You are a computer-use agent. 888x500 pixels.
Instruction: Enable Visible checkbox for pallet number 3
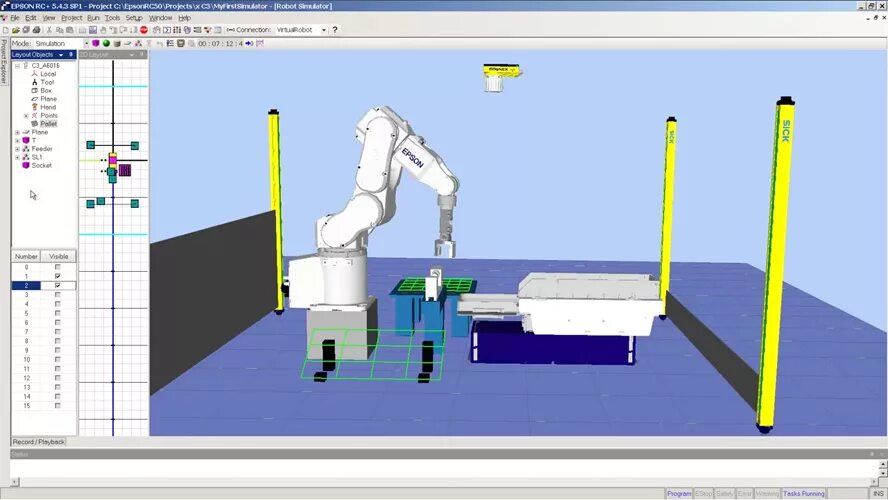click(x=57, y=294)
